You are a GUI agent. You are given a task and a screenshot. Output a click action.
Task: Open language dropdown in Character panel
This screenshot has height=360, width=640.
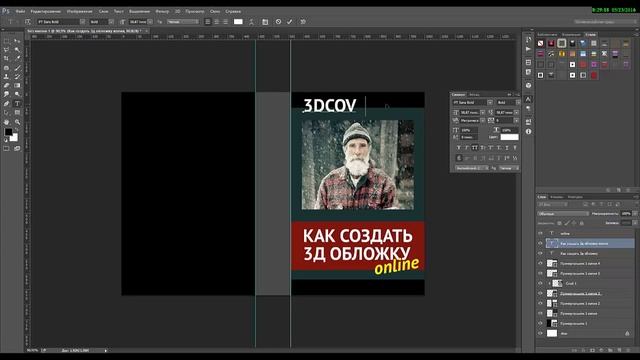pos(471,168)
